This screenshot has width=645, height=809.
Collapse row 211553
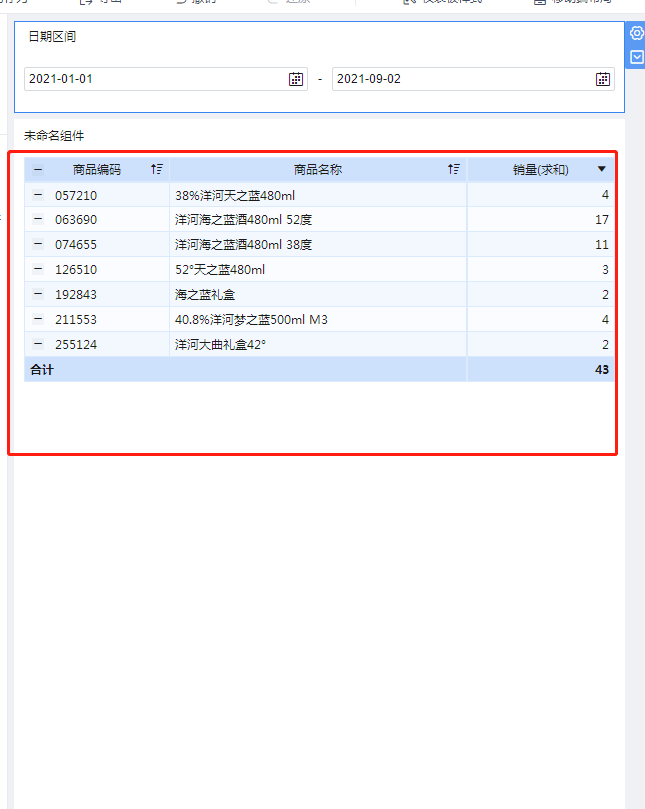(38, 319)
